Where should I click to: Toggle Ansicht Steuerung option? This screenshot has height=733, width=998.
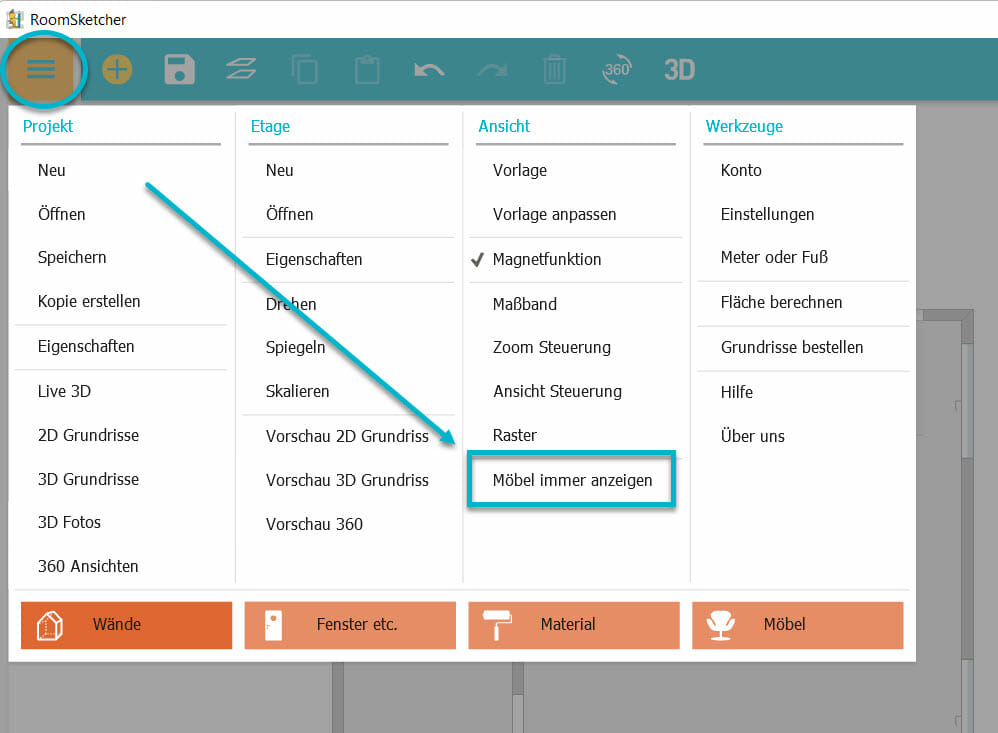pyautogui.click(x=557, y=391)
